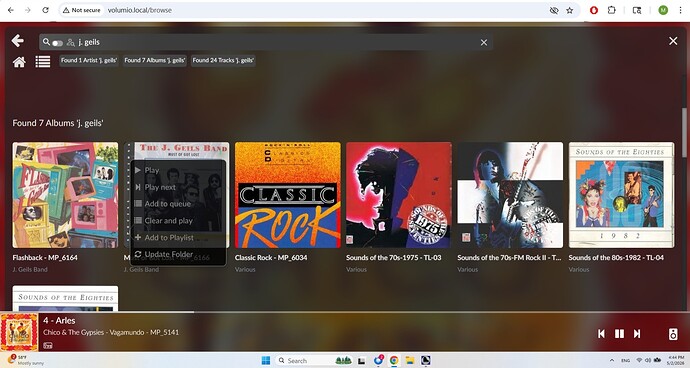Navigate back in the browser
Screen dimensions: 690x368
[11, 10]
